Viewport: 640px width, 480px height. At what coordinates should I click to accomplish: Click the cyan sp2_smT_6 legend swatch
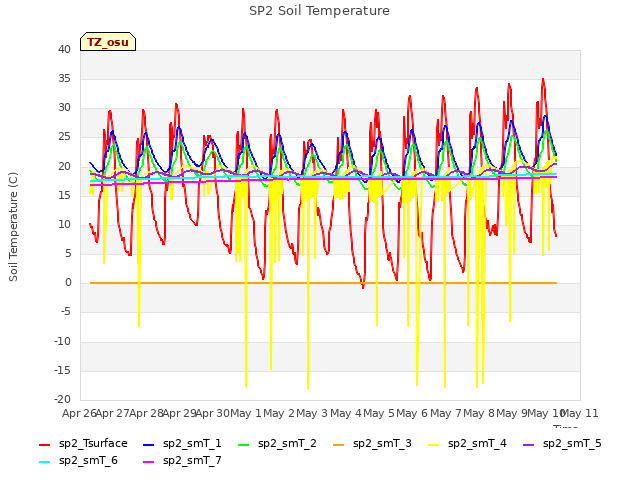click(x=44, y=462)
